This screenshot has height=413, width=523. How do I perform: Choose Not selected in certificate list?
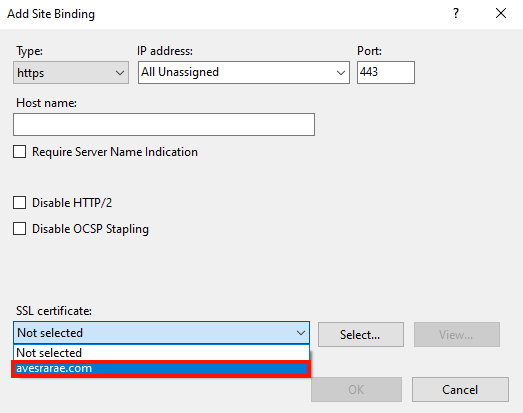161,353
